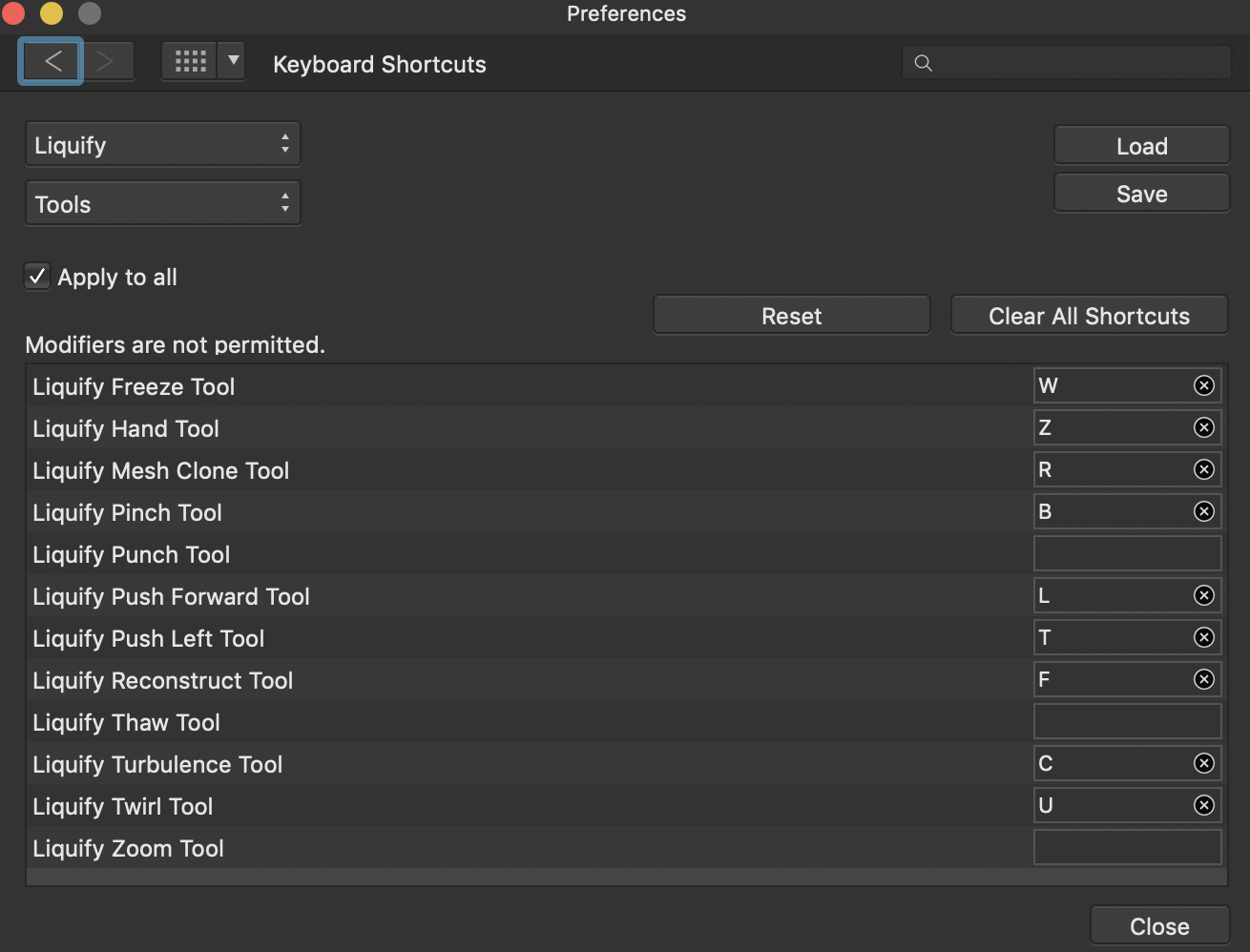Image resolution: width=1250 pixels, height=952 pixels.
Task: Clear the Liquify Twirl Tool shortcut U
Action: [x=1204, y=805]
